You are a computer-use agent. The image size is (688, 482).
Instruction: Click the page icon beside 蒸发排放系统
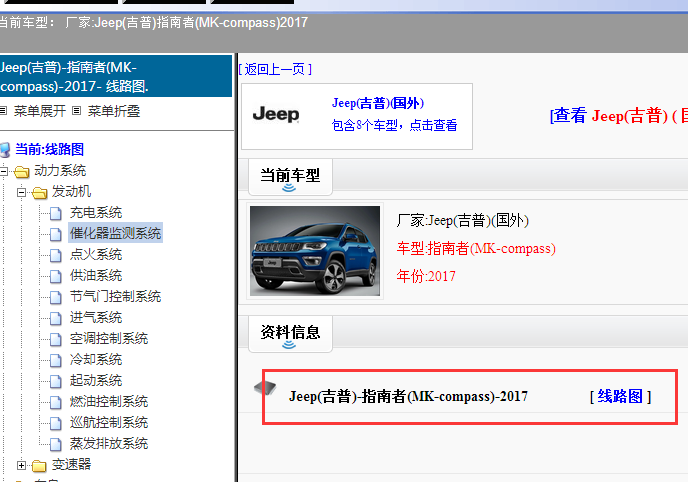click(x=56, y=445)
